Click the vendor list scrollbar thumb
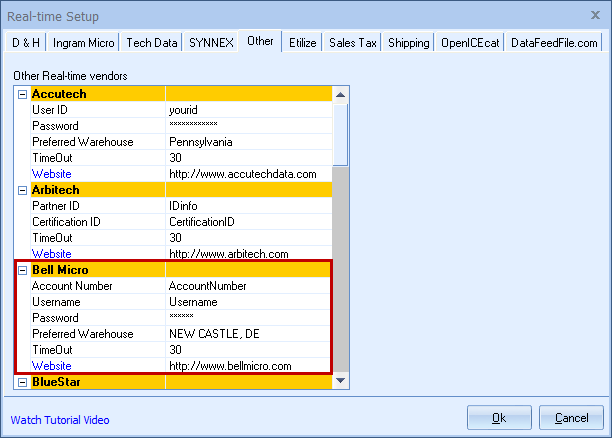Viewport: 612px width, 438px height. (340, 135)
